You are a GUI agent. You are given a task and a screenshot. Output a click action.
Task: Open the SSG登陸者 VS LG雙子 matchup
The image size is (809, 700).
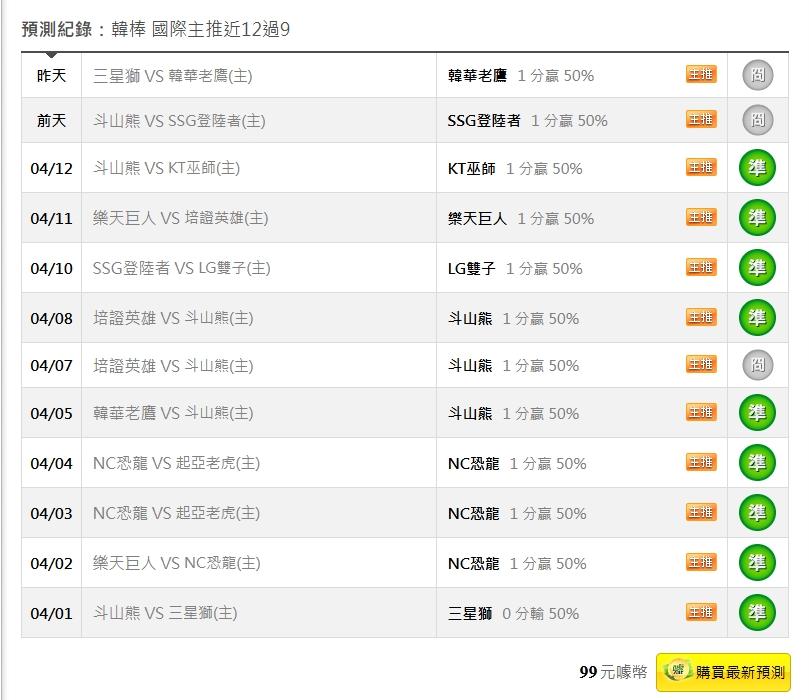[181, 269]
